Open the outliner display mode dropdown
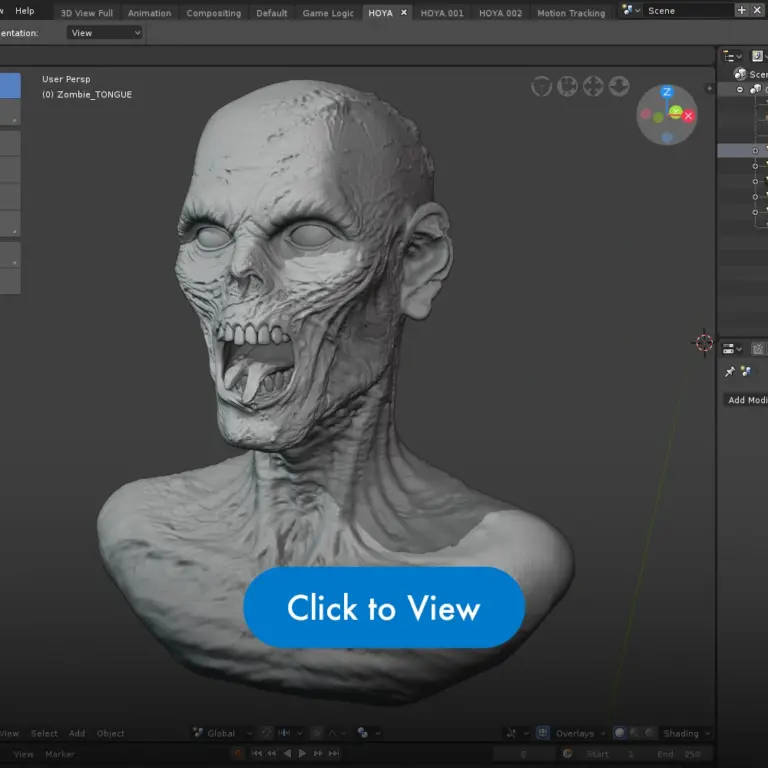 [x=760, y=56]
